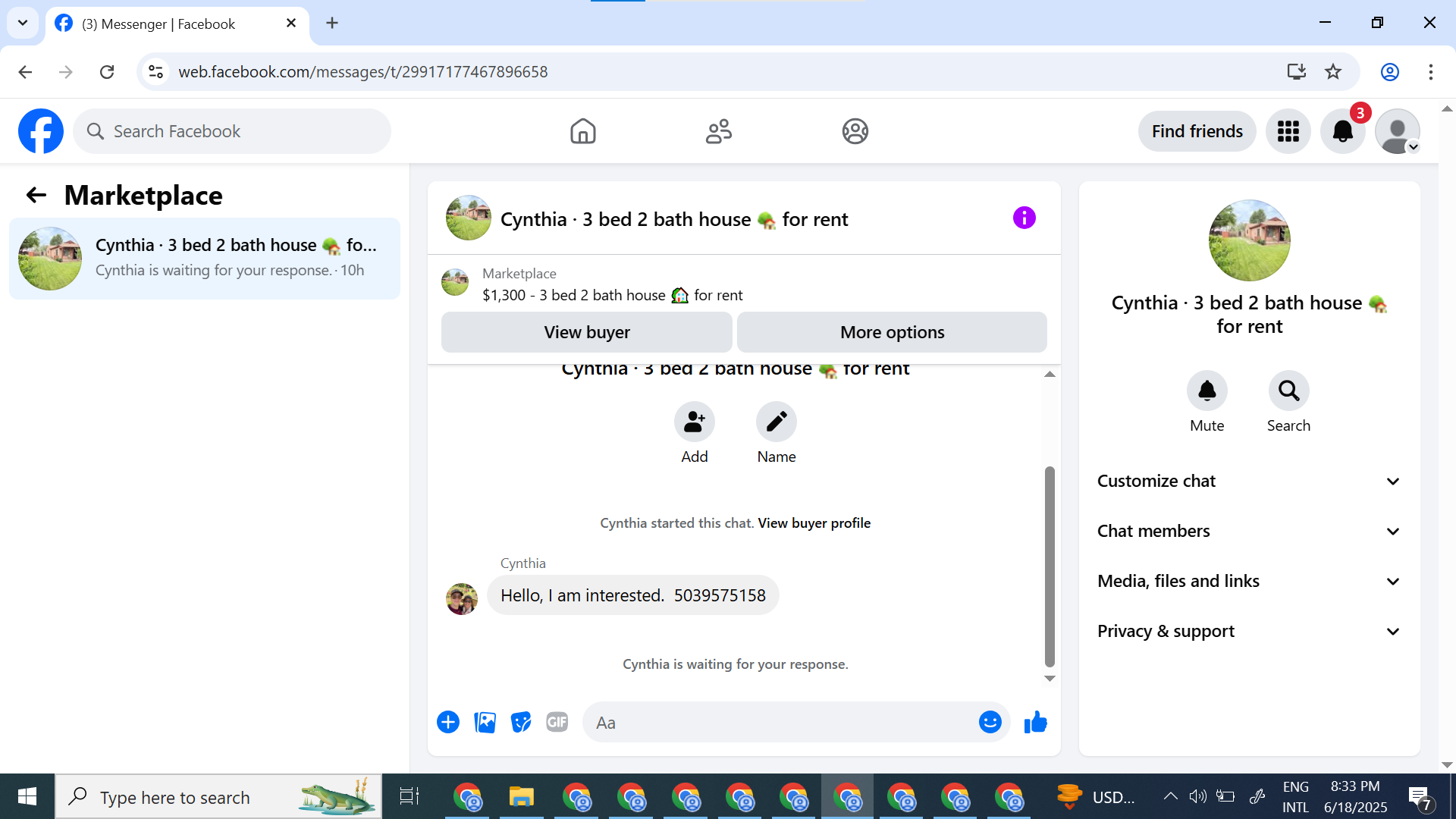
Task: Open the volume control in system tray
Action: pyautogui.click(x=1197, y=796)
